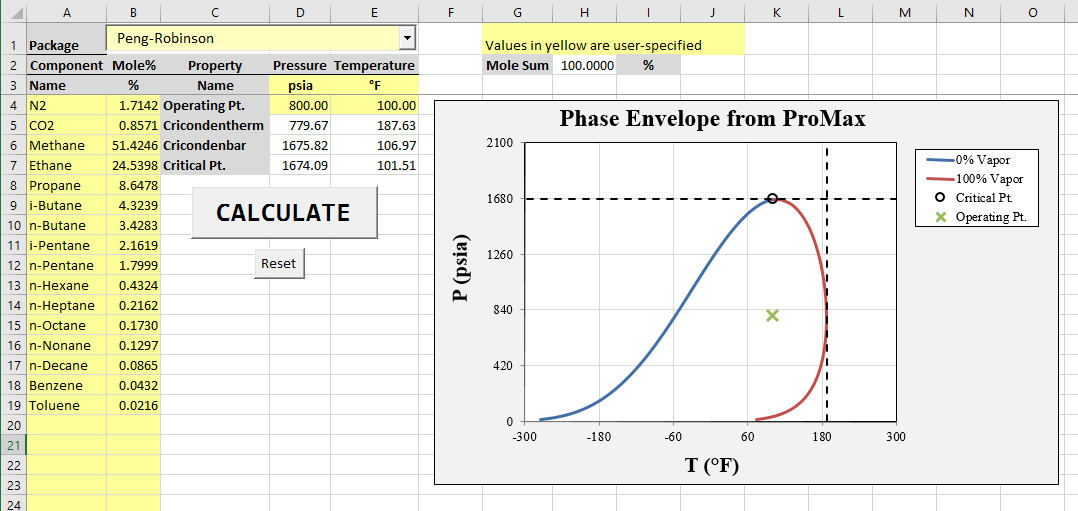This screenshot has width=1078, height=511.
Task: Select the Critical Pt. temperature value 101.51
Action: 375,166
